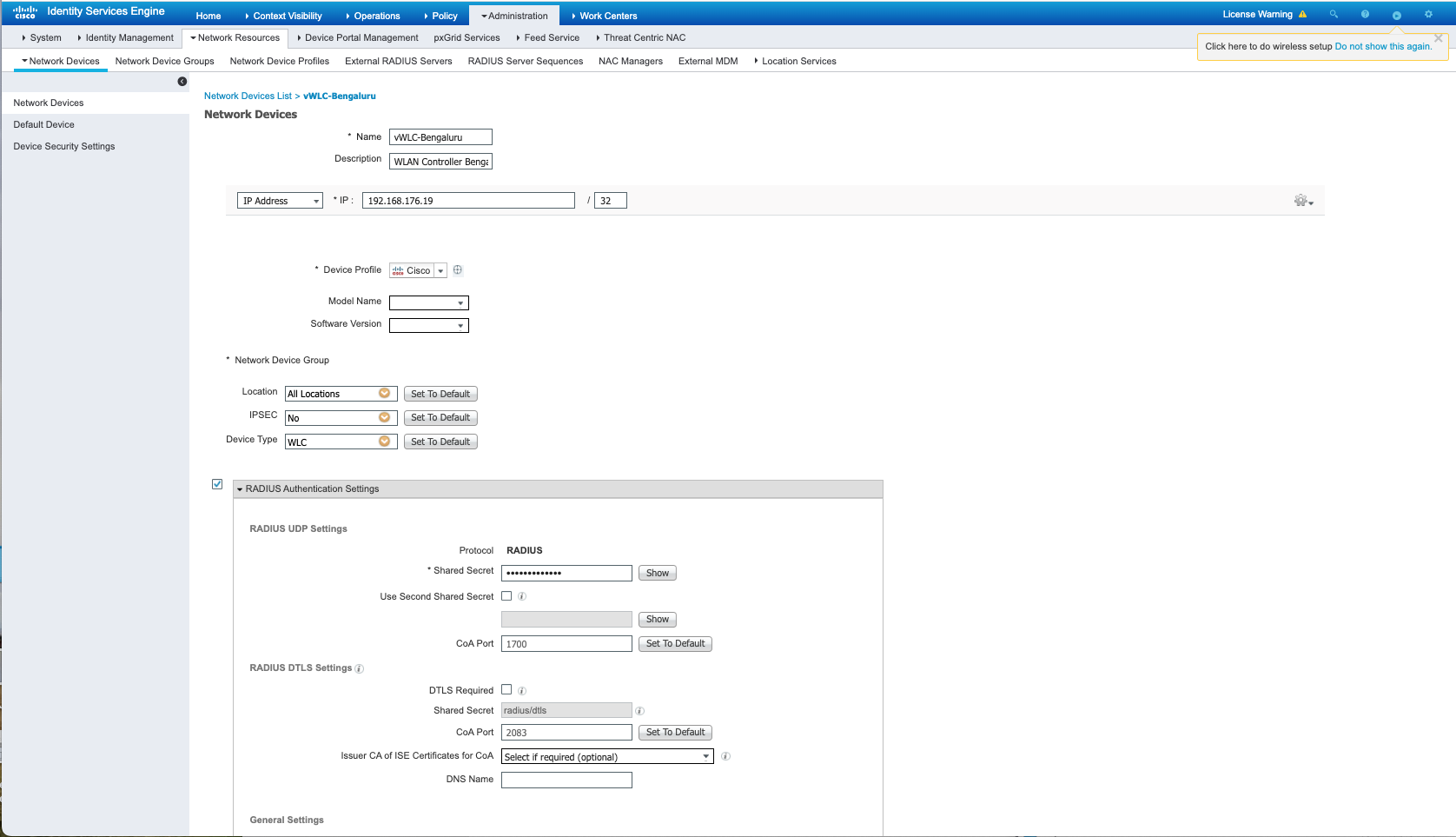Open the Device Portal Management submenu
This screenshot has height=837, width=1456.
(357, 37)
